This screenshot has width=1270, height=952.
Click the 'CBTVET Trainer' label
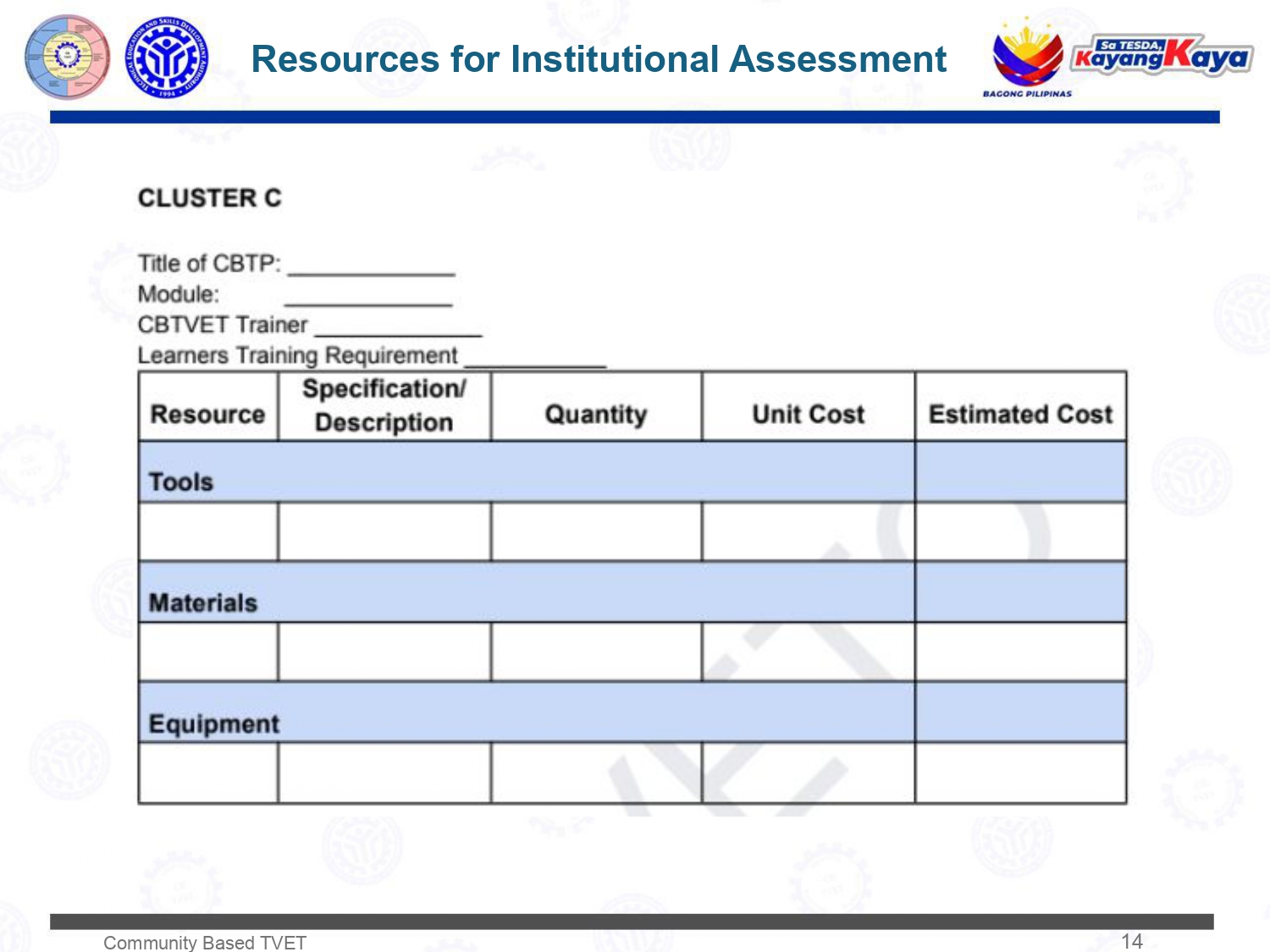click(223, 324)
